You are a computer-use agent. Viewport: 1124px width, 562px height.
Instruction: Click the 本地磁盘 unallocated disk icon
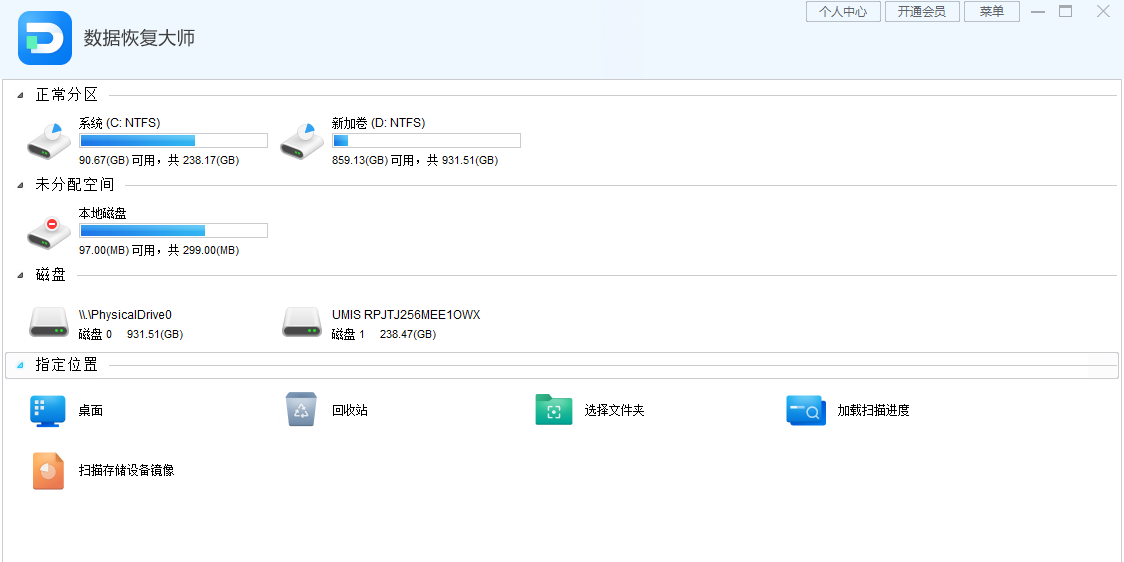(49, 231)
